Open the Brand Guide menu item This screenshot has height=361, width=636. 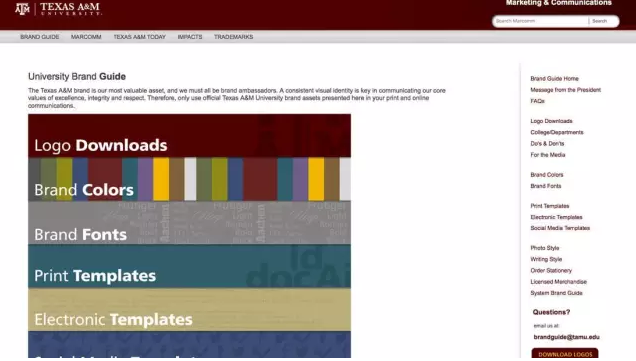pos(40,37)
